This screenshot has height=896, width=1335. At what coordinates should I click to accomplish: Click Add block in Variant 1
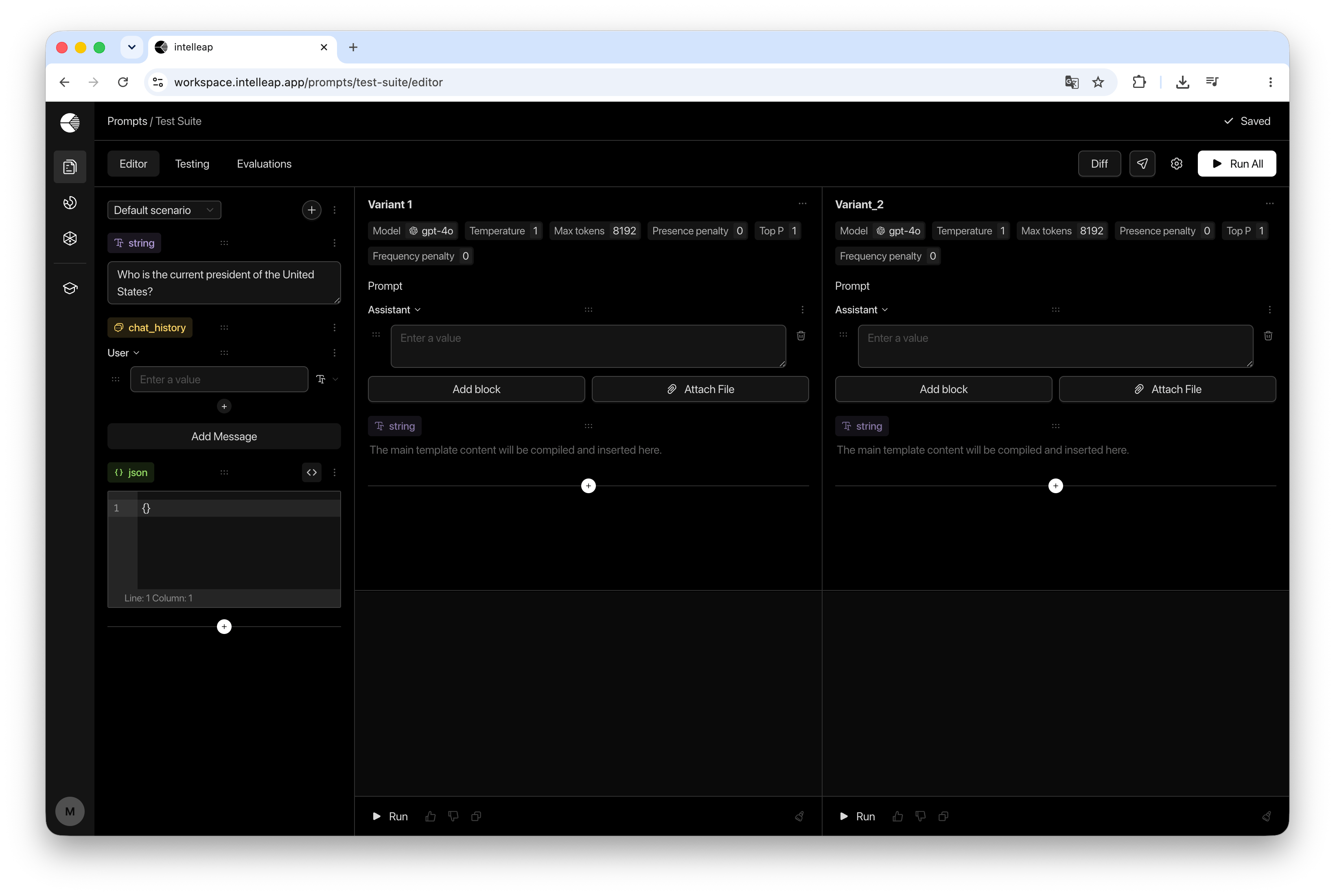(476, 389)
